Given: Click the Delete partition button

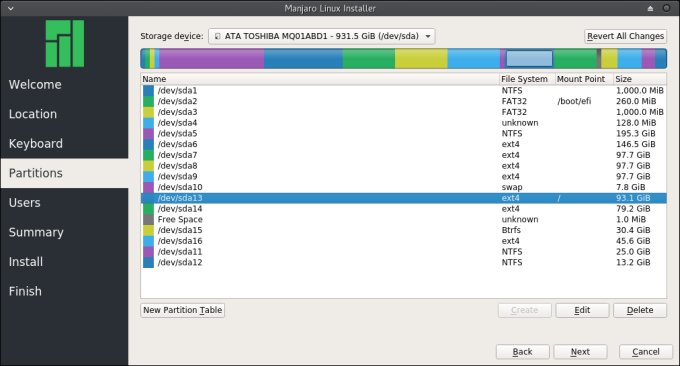Looking at the screenshot, I should coord(640,310).
